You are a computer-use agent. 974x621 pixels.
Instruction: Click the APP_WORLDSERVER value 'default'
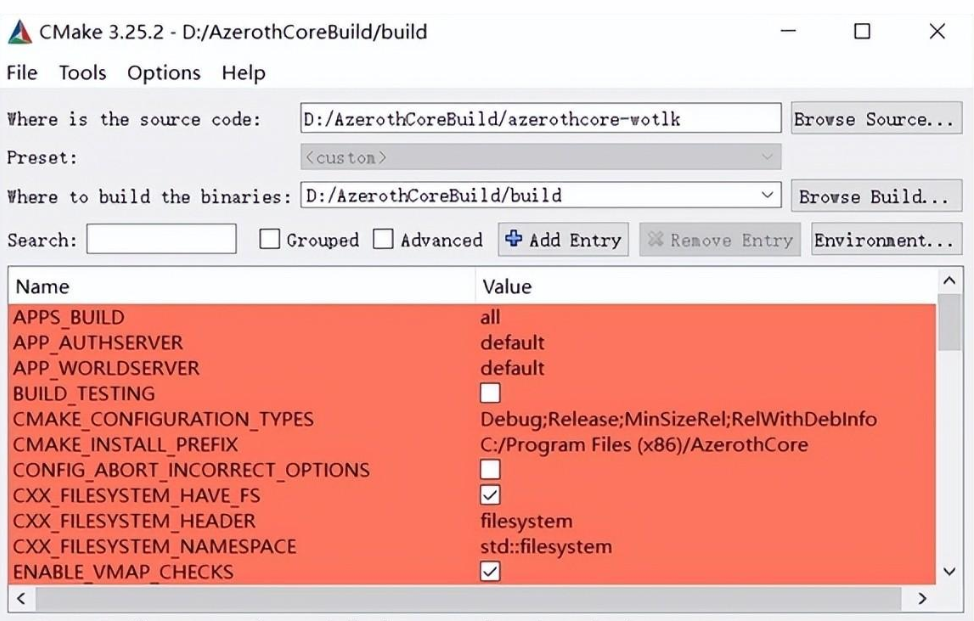point(512,368)
